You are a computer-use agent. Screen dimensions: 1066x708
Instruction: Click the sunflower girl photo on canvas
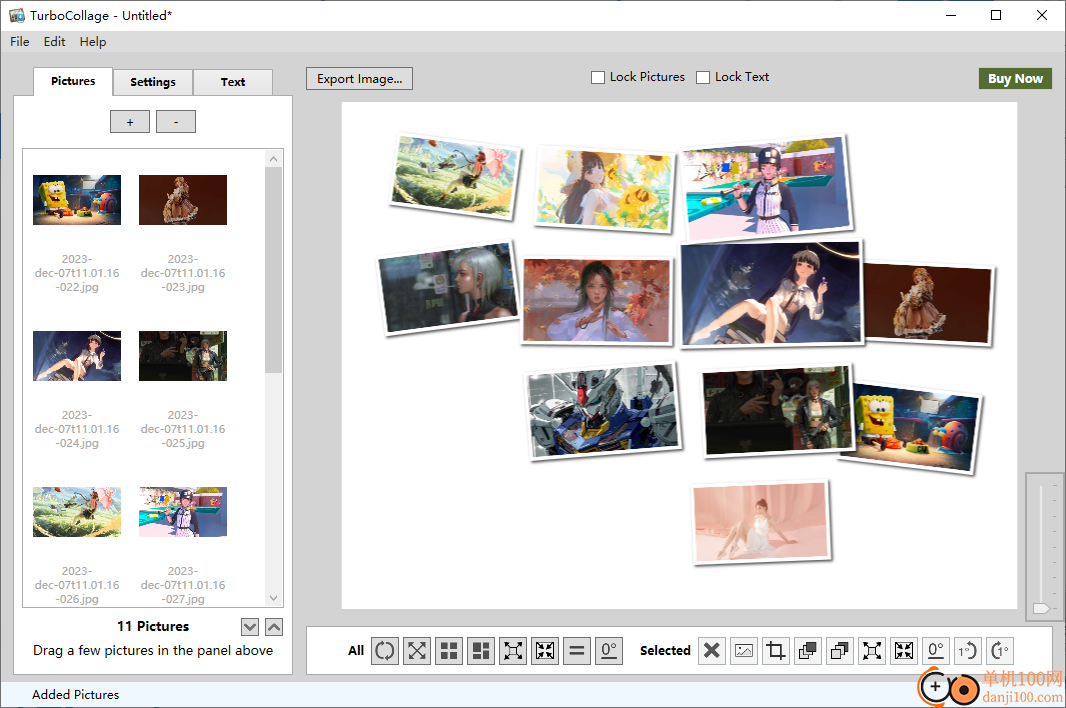[x=604, y=188]
